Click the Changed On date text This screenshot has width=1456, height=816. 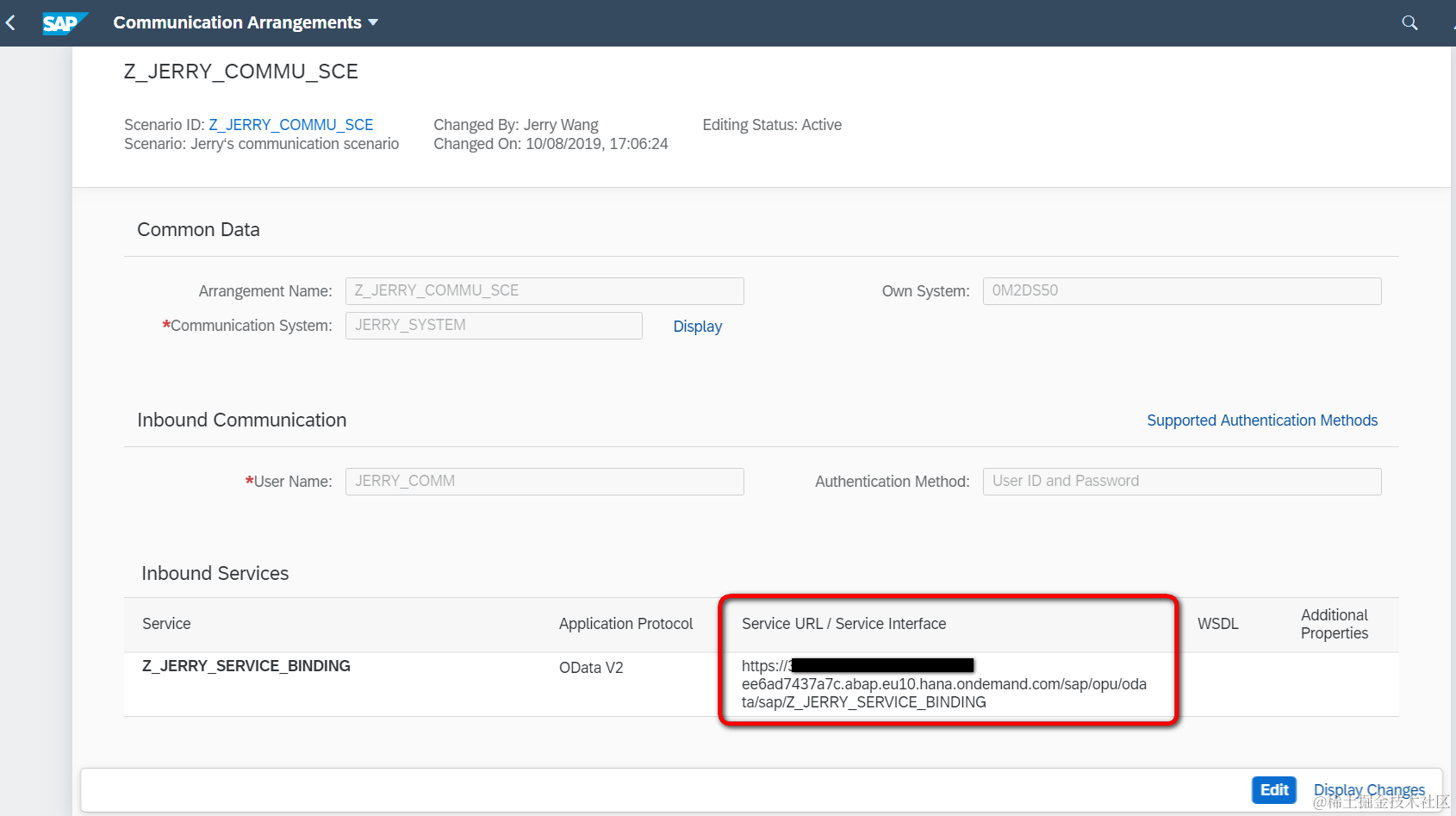(551, 144)
